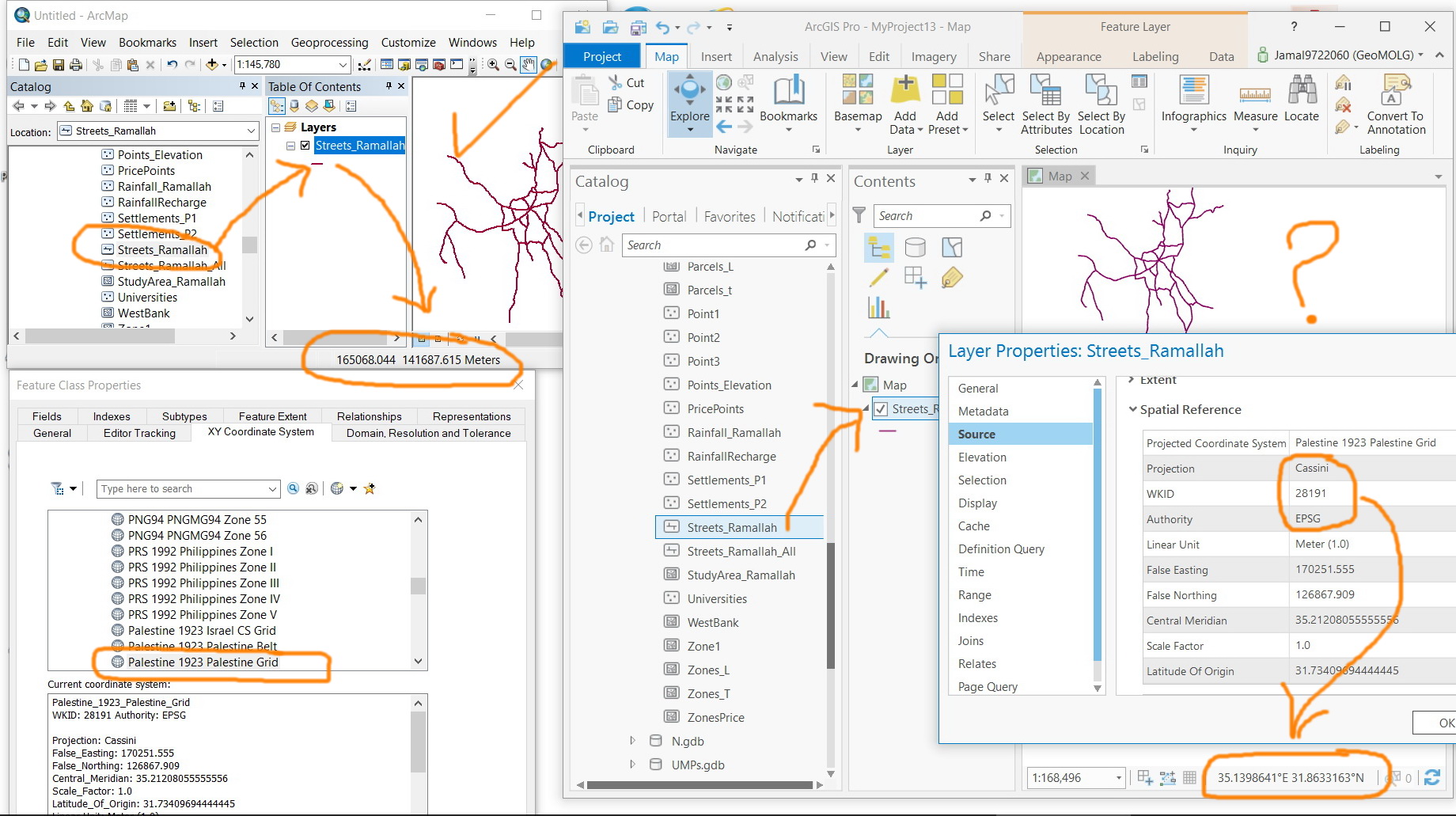Click ArcMap Undo arrow icon
Image resolution: width=1456 pixels, height=816 pixels.
[x=172, y=65]
